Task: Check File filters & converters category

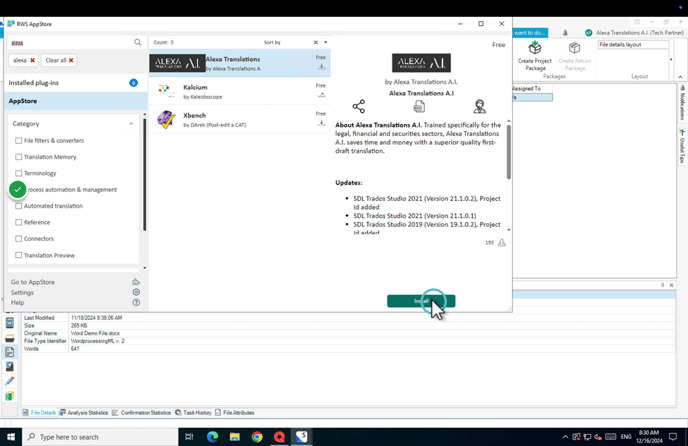Action: click(18, 140)
